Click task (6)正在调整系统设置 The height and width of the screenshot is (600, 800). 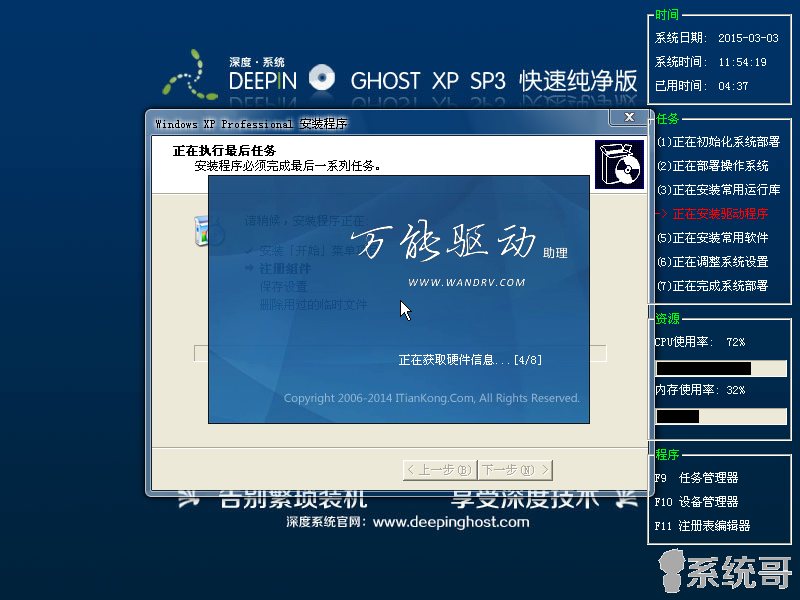coord(713,262)
